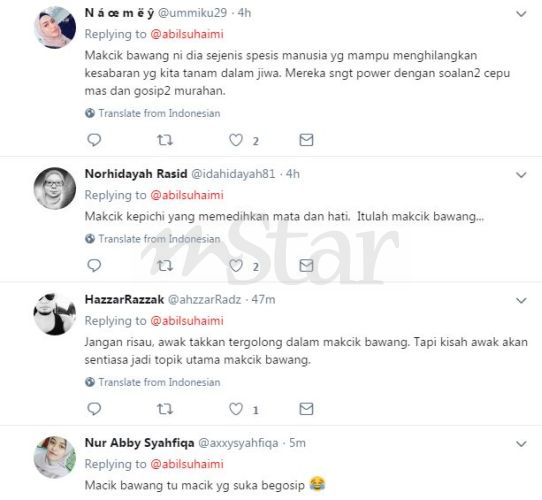Retweet HazzarRazzak's tweet
542x500 pixels.
pos(165,409)
